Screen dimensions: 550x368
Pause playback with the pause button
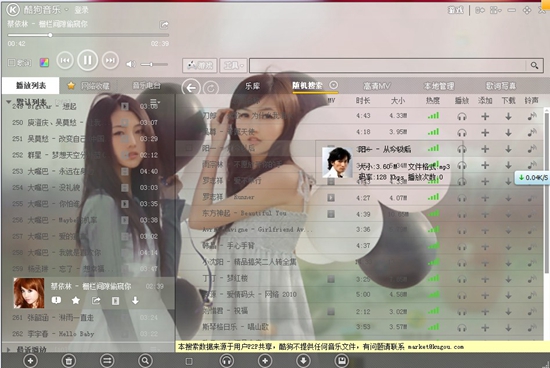click(87, 60)
